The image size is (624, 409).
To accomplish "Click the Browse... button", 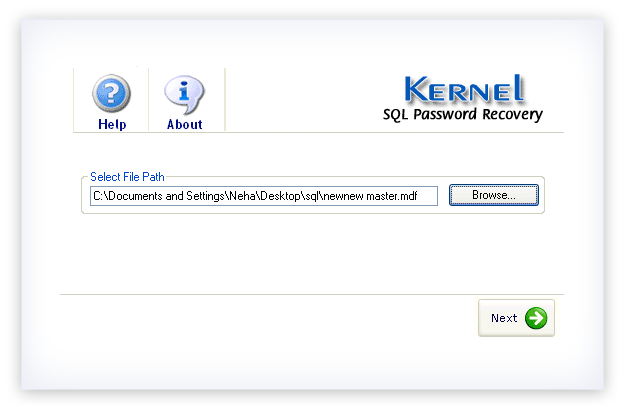I will [x=493, y=195].
